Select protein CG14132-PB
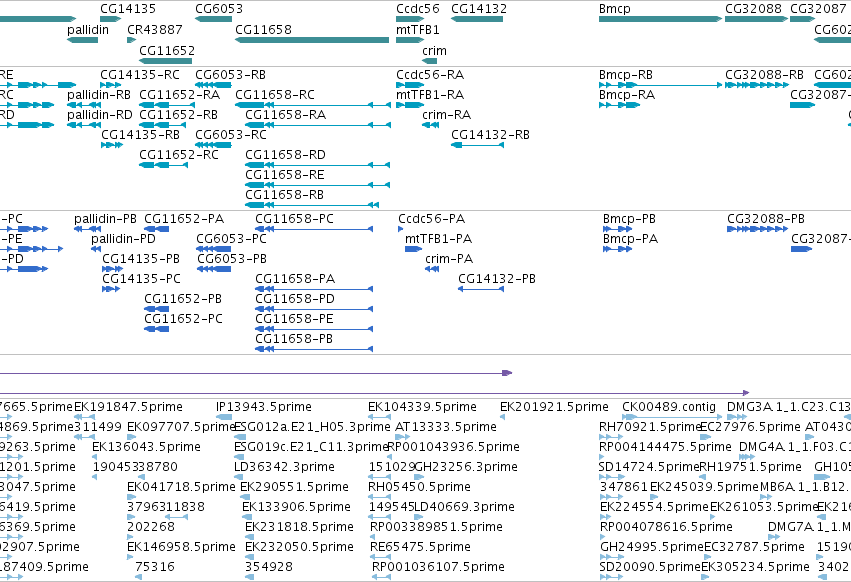The width and height of the screenshot is (851, 582). [x=497, y=279]
